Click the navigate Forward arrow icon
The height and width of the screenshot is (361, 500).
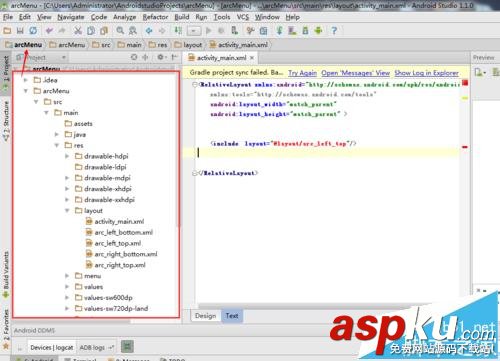click(162, 31)
